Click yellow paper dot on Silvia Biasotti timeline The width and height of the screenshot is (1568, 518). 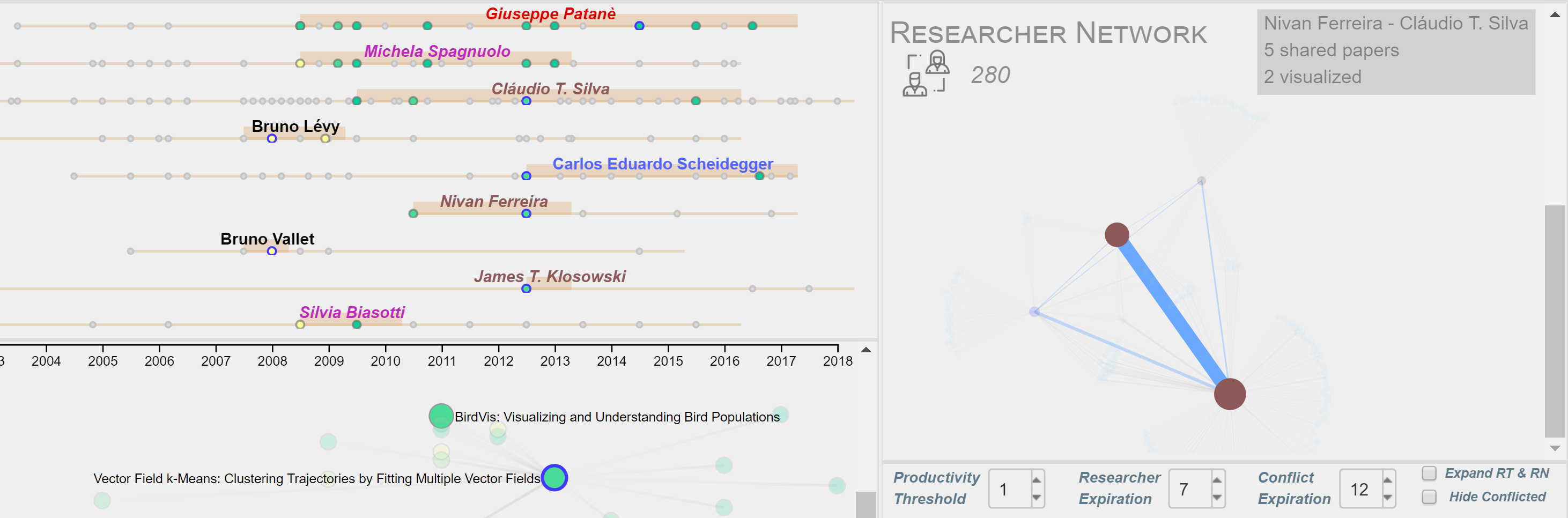[x=300, y=324]
